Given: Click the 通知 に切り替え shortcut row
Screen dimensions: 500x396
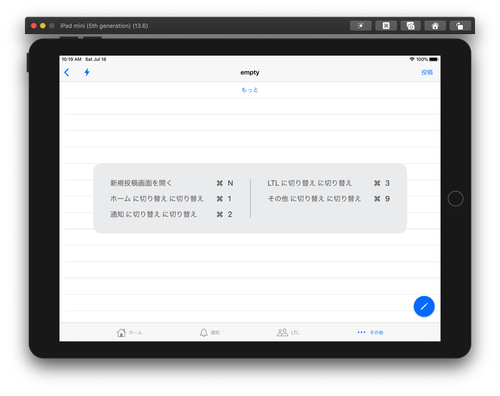Looking at the screenshot, I should 172,214.
